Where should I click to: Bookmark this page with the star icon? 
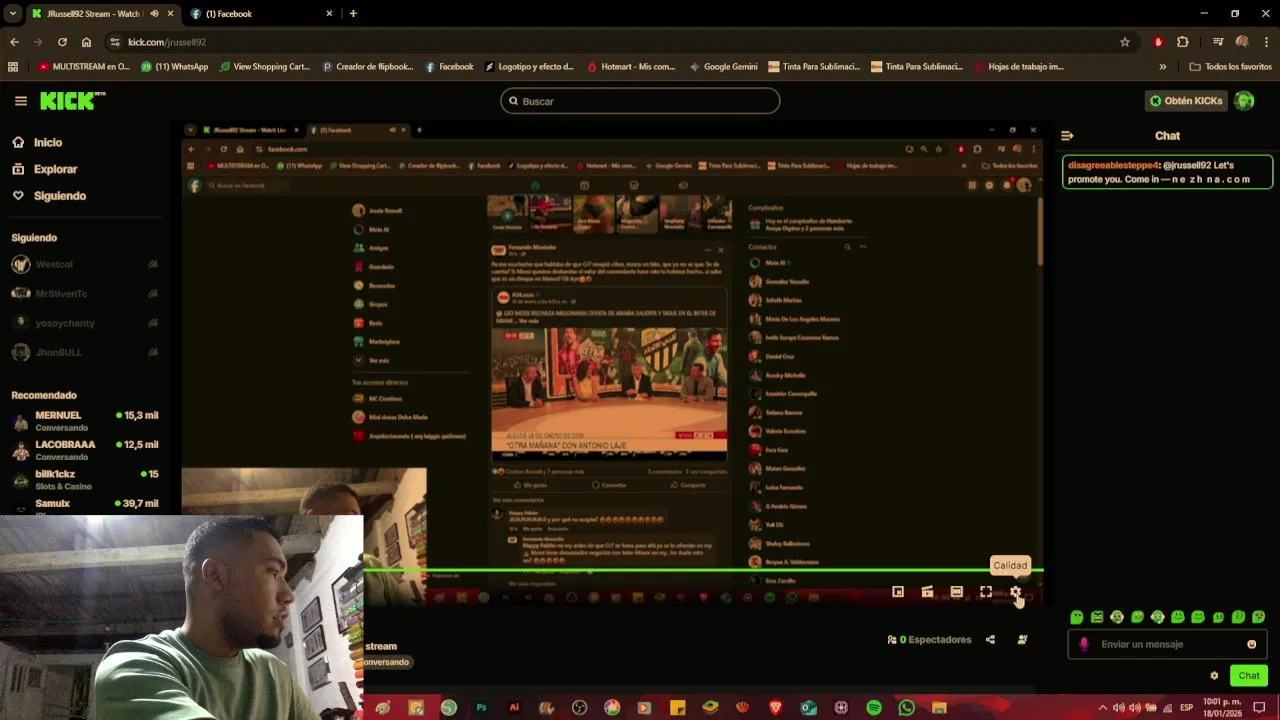(1125, 42)
